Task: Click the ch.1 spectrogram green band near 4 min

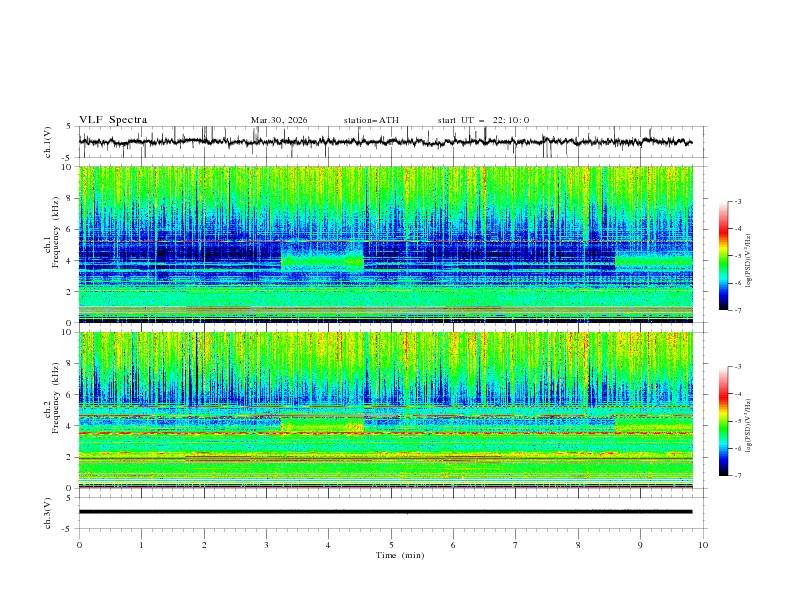Action: click(x=322, y=261)
